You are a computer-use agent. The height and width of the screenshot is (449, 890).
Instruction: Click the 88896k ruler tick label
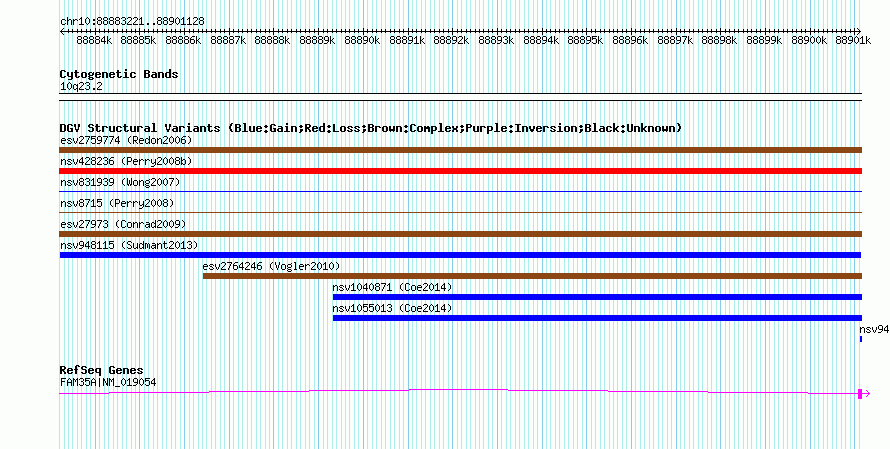coord(630,40)
